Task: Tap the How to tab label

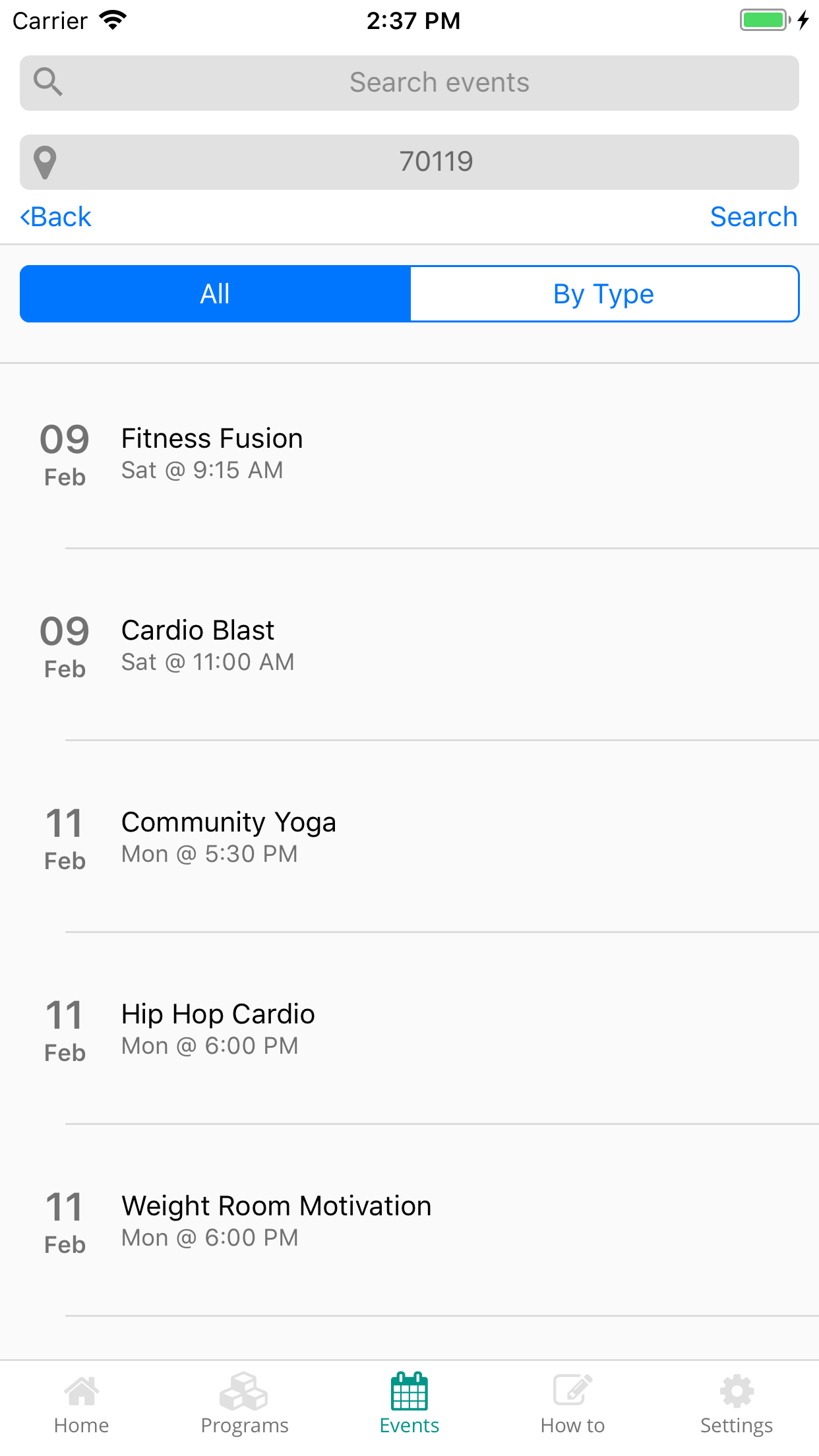Action: coord(572,1426)
